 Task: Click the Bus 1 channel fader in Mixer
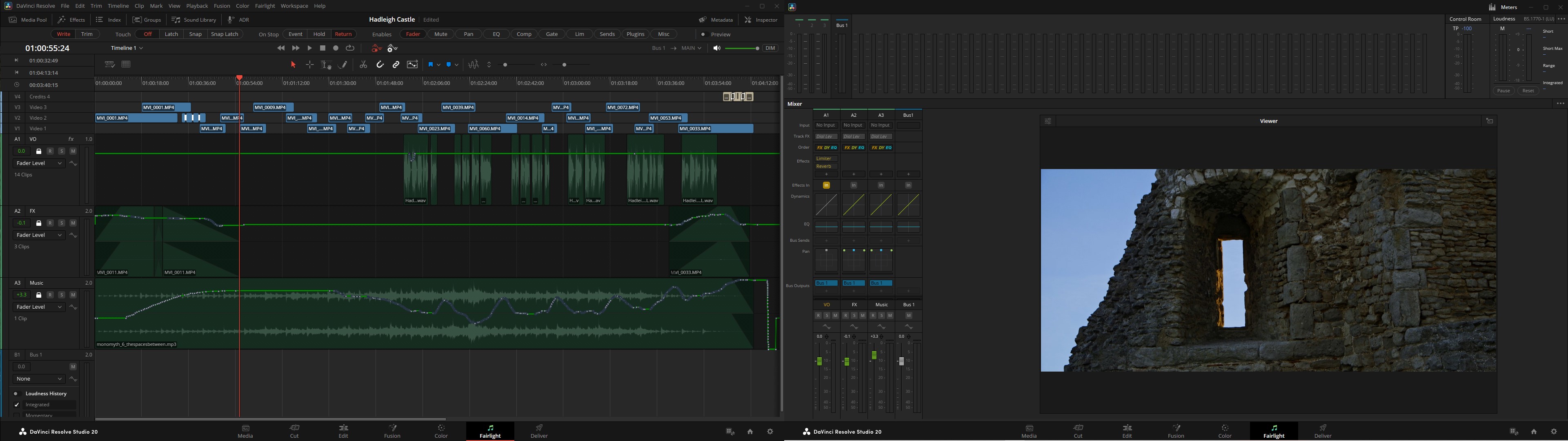tap(901, 361)
